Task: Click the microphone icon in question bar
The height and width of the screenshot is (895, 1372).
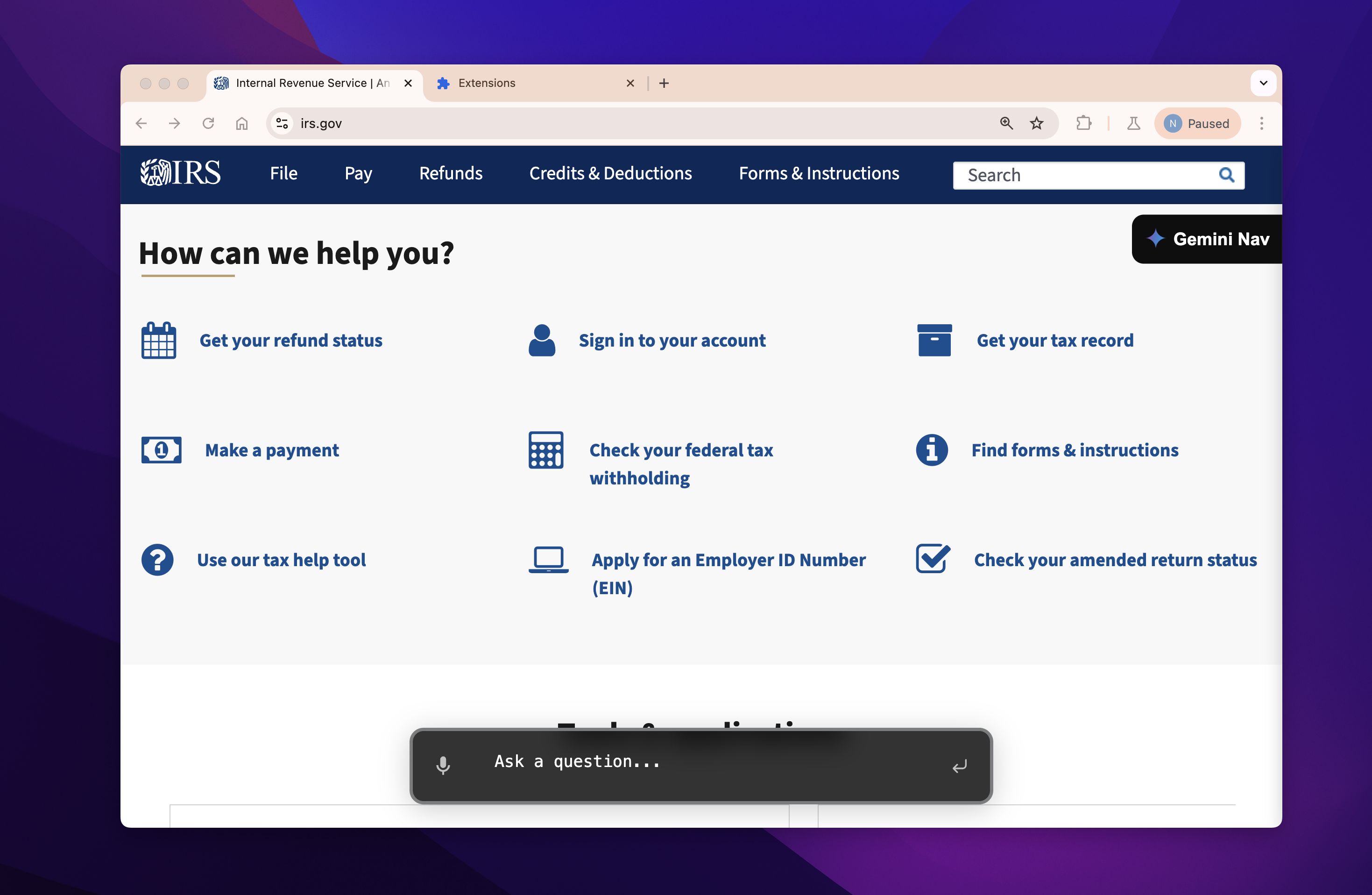Action: [443, 765]
